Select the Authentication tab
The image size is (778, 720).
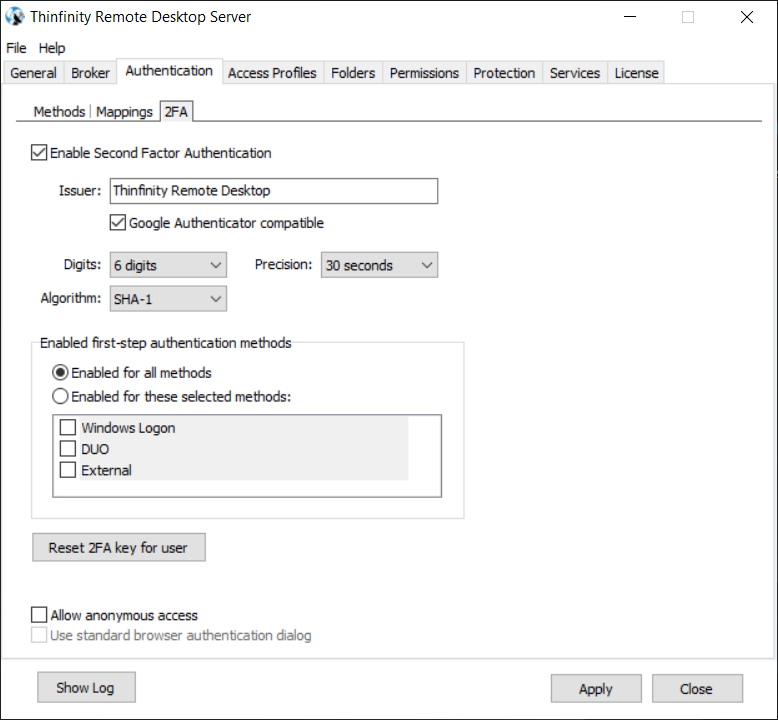(169, 71)
